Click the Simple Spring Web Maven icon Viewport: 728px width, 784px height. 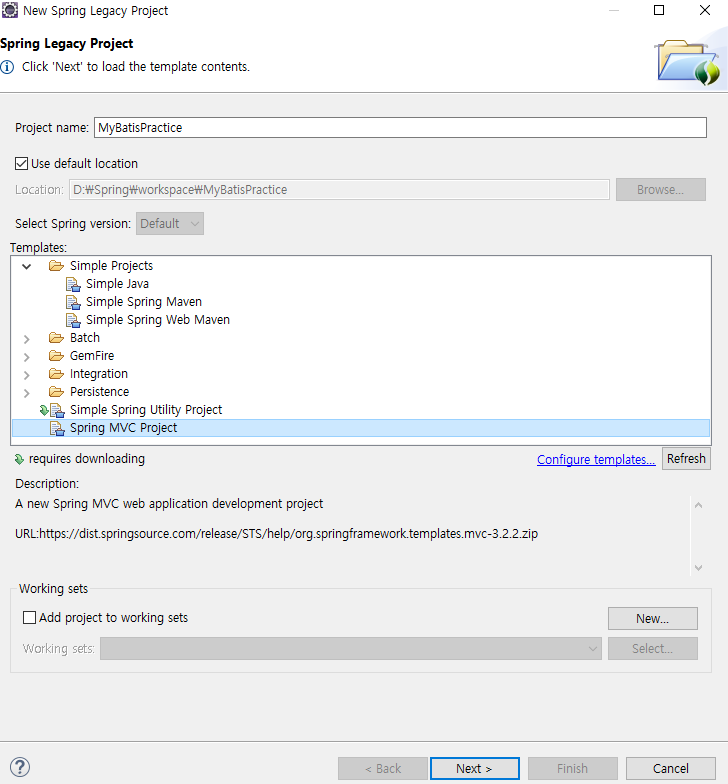click(x=74, y=320)
